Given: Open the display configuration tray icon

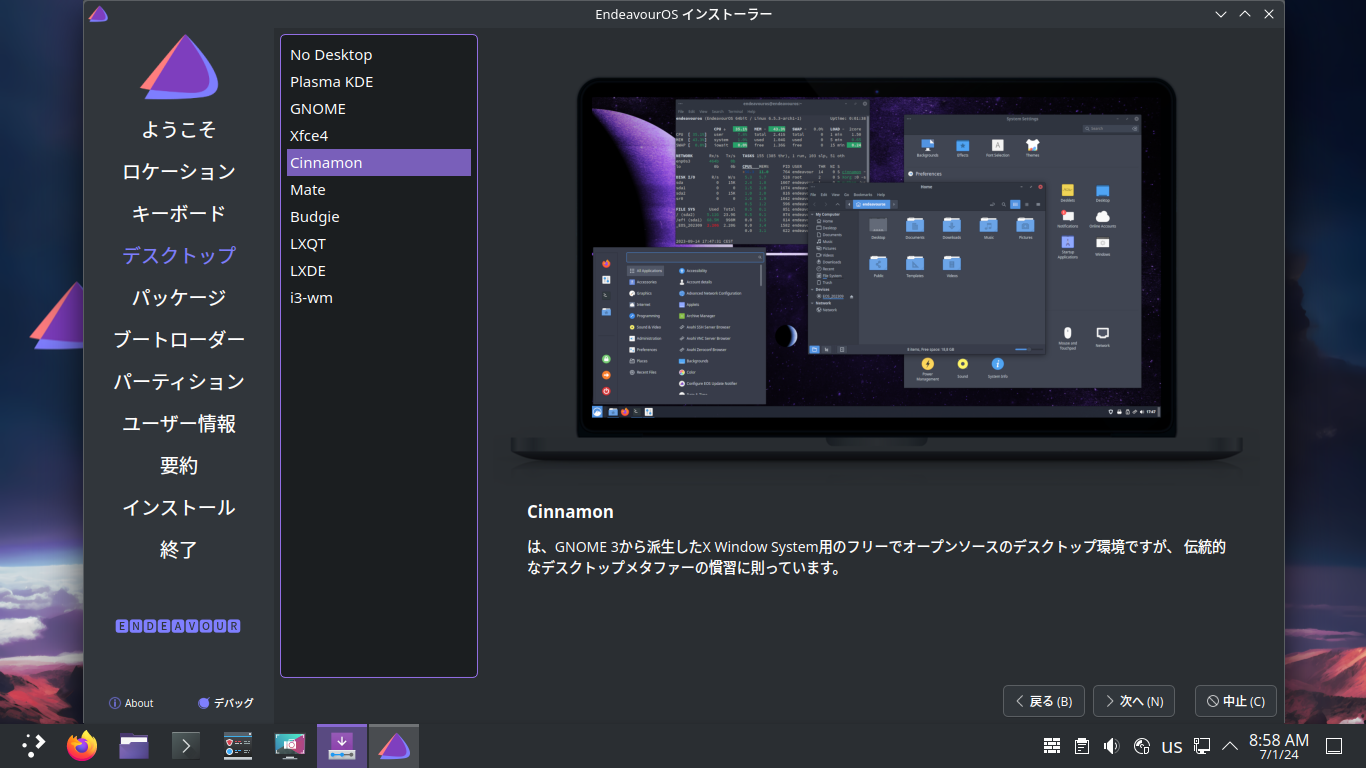Looking at the screenshot, I should pyautogui.click(x=1202, y=746).
